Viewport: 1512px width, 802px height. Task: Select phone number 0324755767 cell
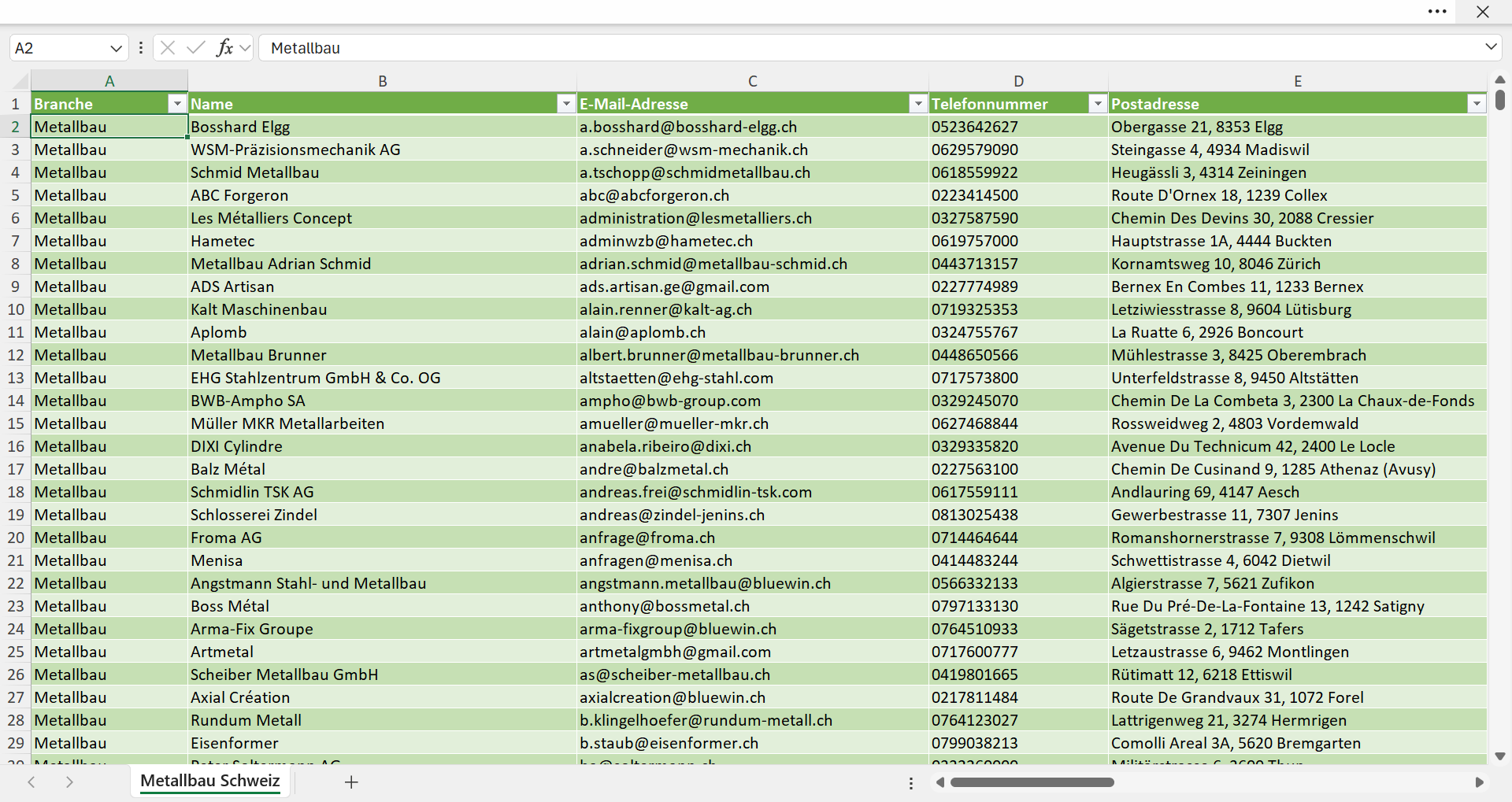[x=1019, y=332]
